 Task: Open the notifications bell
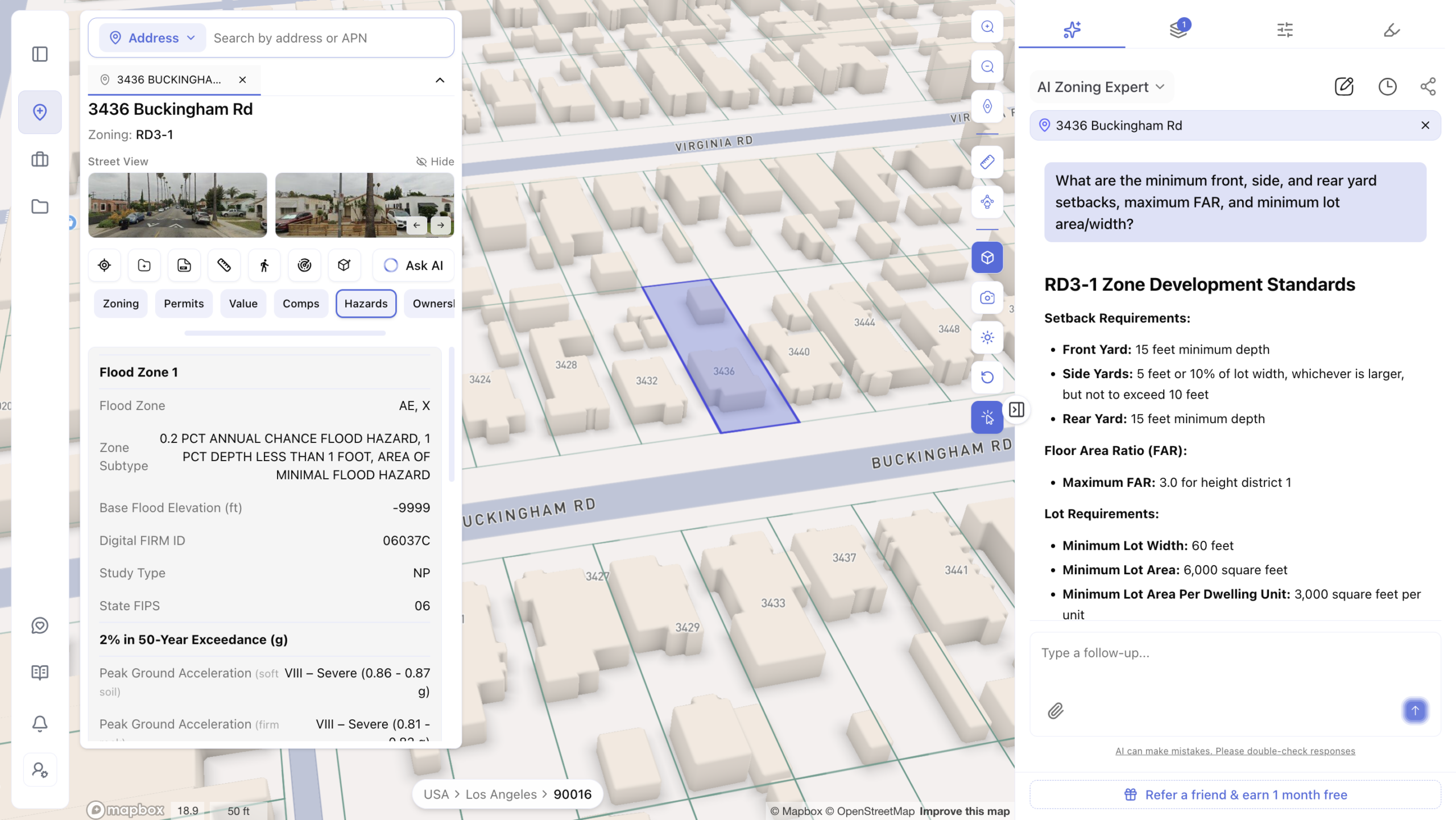(x=40, y=723)
